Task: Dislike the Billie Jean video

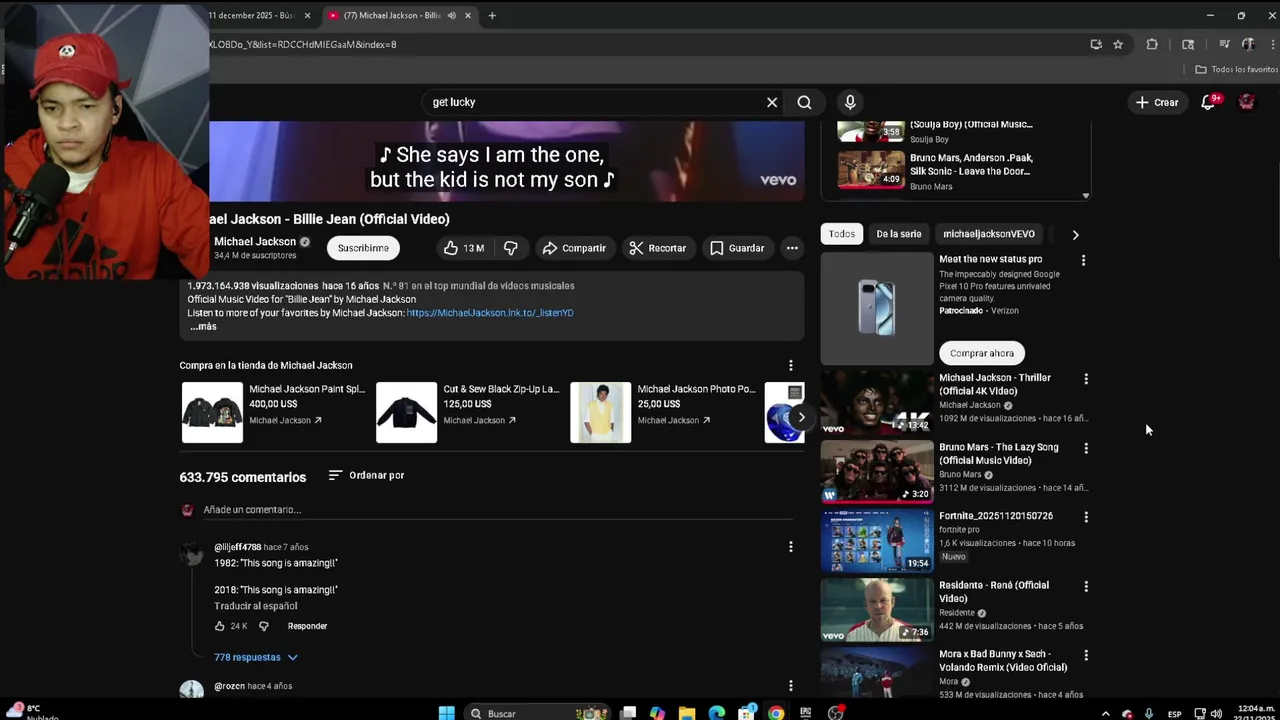Action: pos(511,248)
